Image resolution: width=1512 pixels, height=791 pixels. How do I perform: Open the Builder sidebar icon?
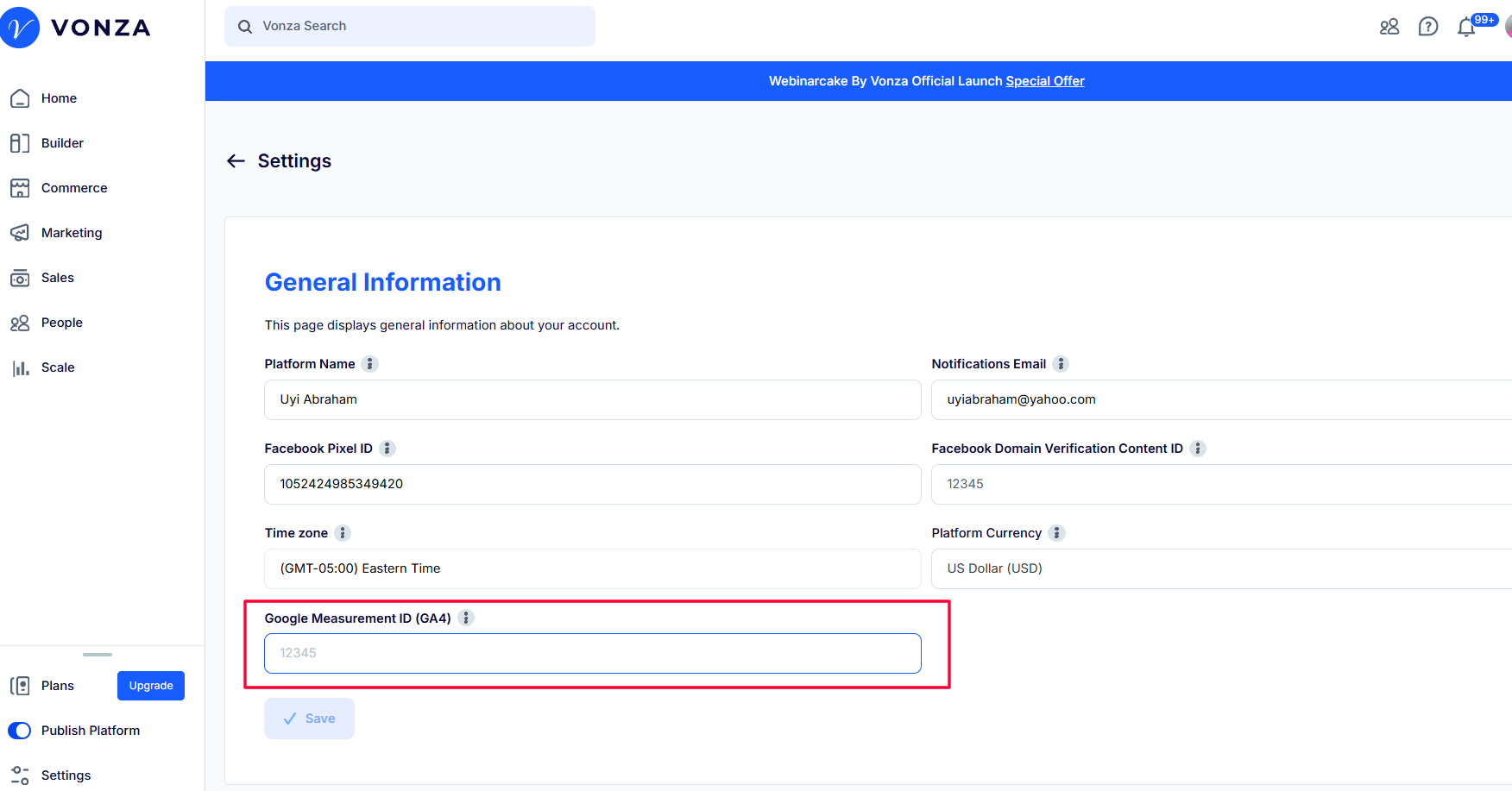[x=20, y=143]
